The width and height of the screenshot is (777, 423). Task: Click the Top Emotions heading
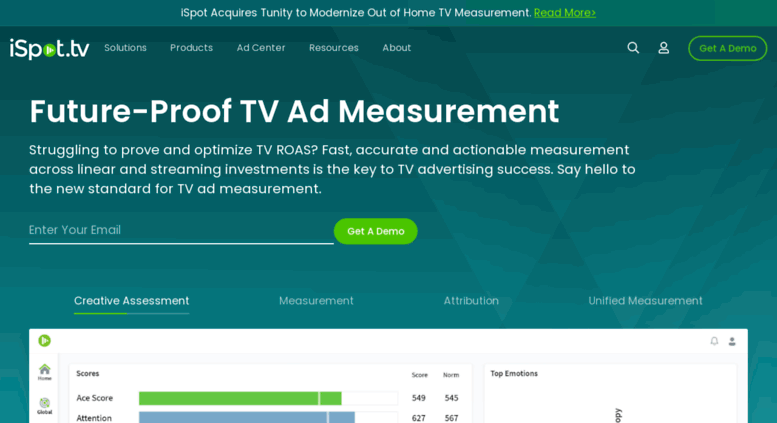pos(514,374)
